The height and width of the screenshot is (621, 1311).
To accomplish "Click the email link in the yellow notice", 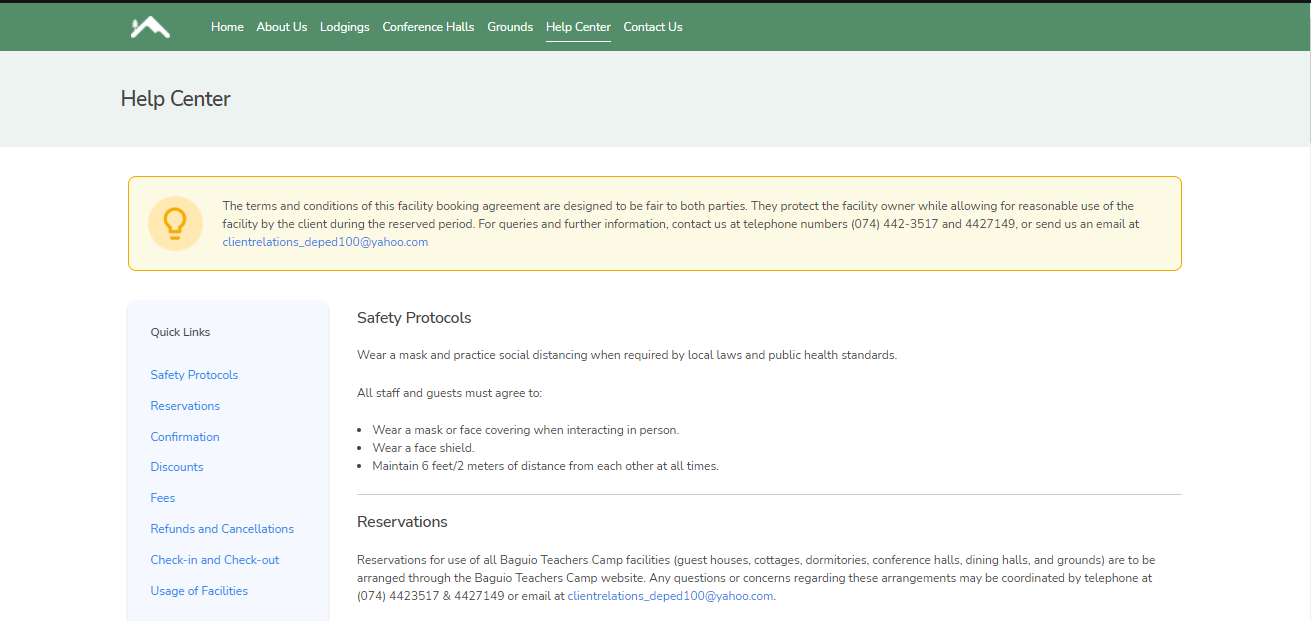I will (325, 242).
